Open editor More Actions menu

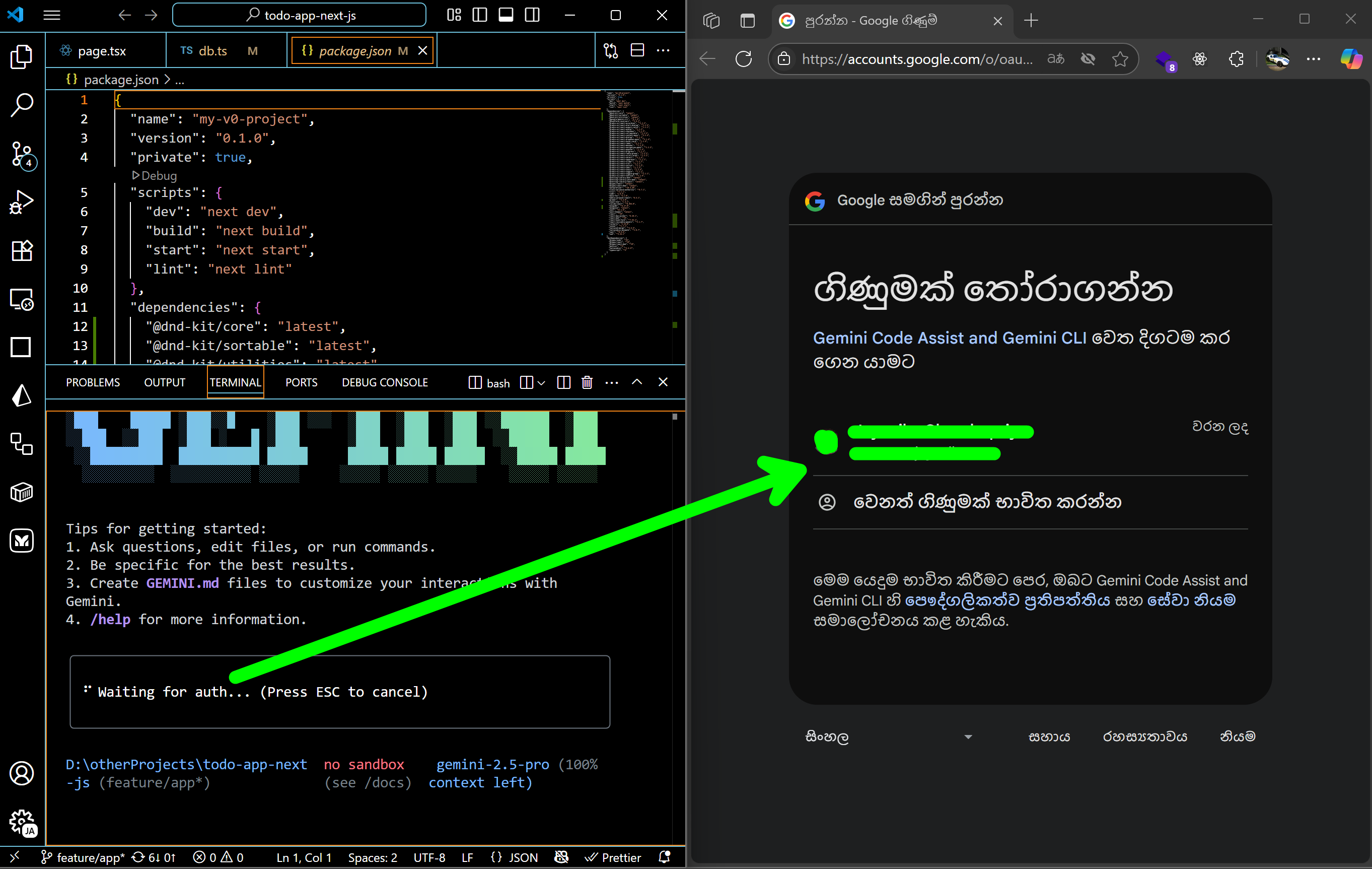[663, 51]
